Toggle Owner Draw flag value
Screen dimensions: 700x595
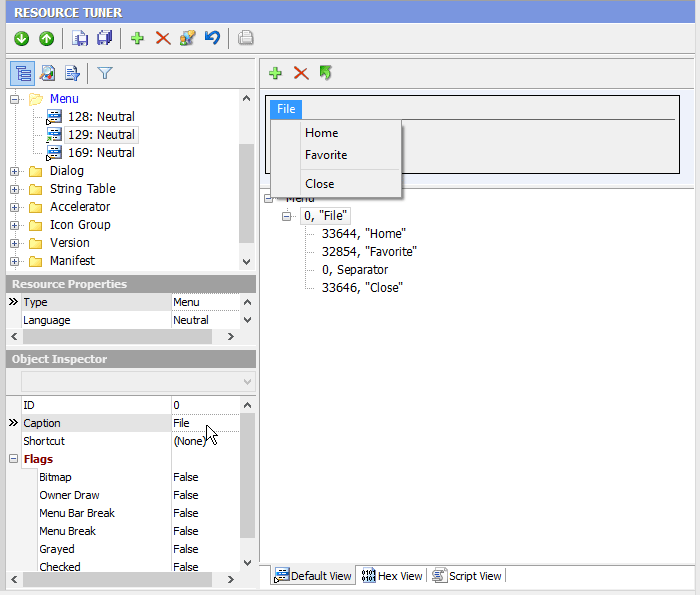205,495
